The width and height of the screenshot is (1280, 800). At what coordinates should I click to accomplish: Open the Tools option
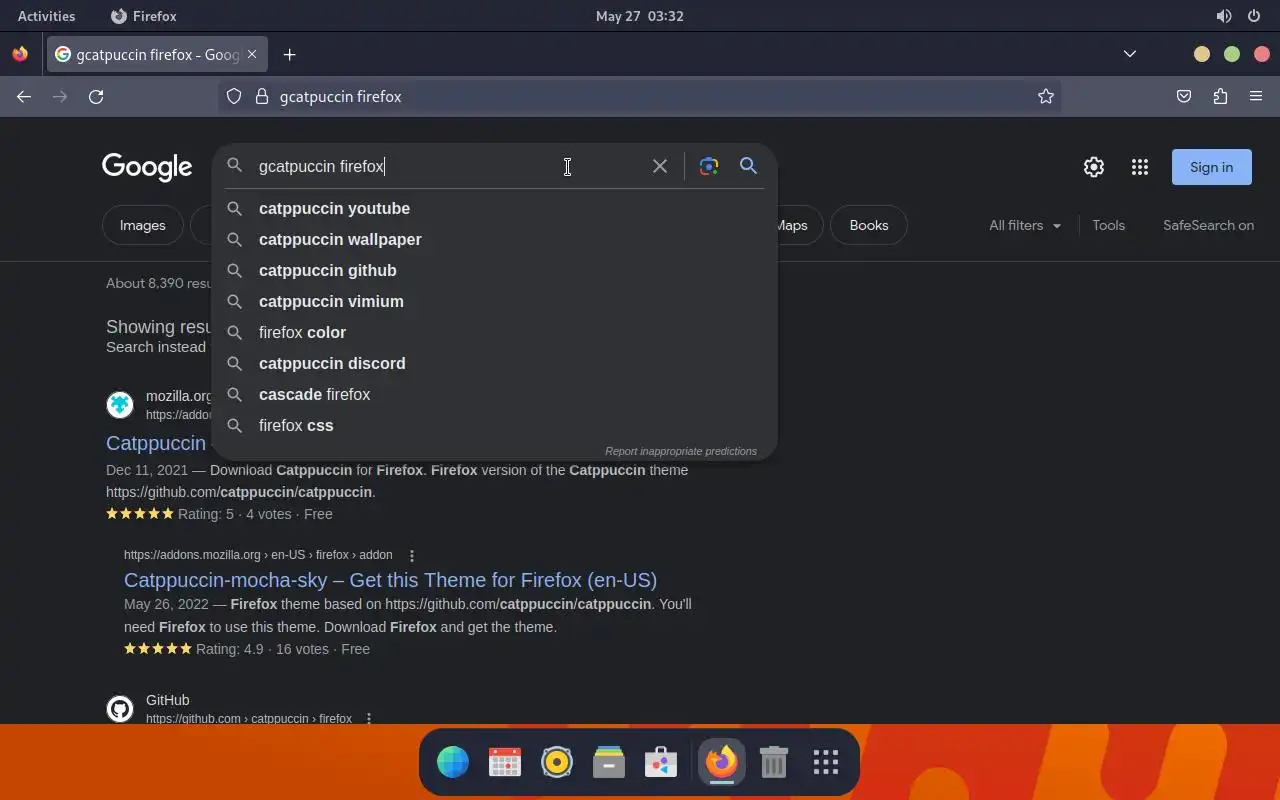coord(1108,225)
